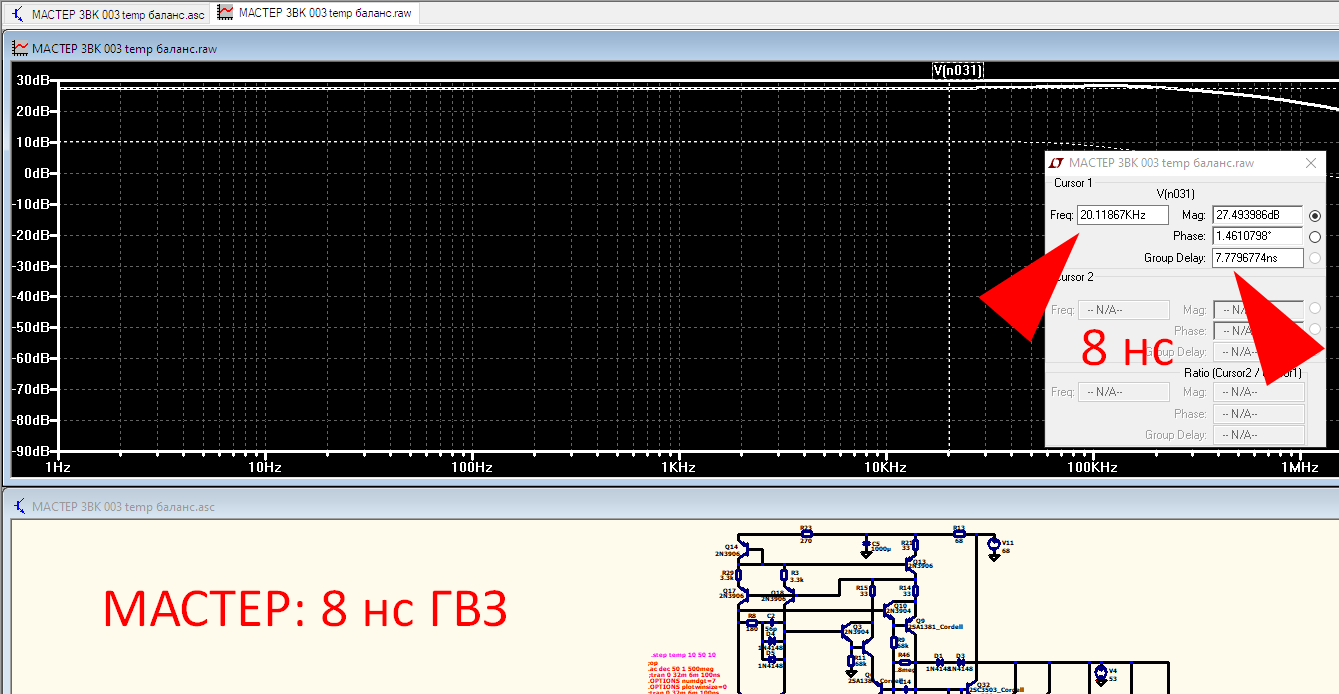Select diode D1 symbol in schematic
This screenshot has height=694, width=1339.
click(939, 662)
